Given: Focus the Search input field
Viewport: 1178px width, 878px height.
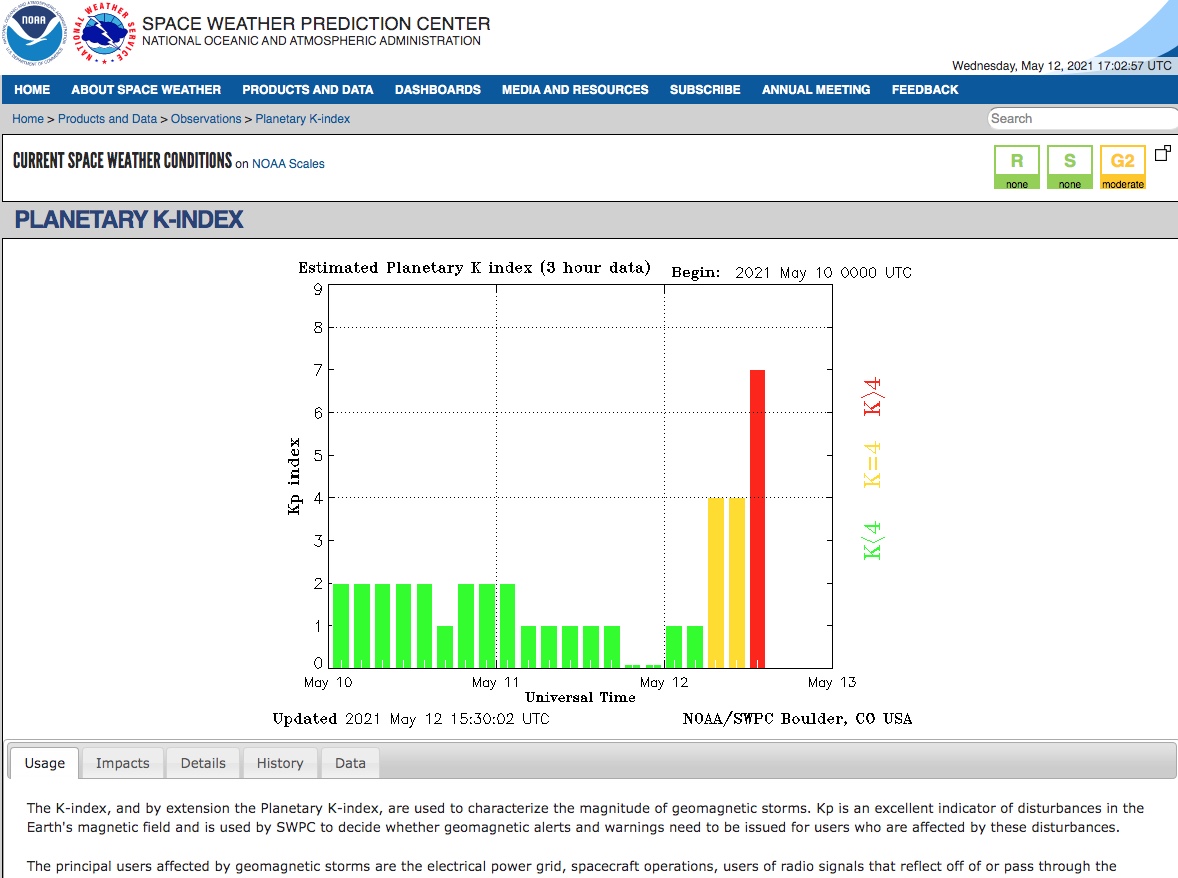Looking at the screenshot, I should pyautogui.click(x=1080, y=119).
